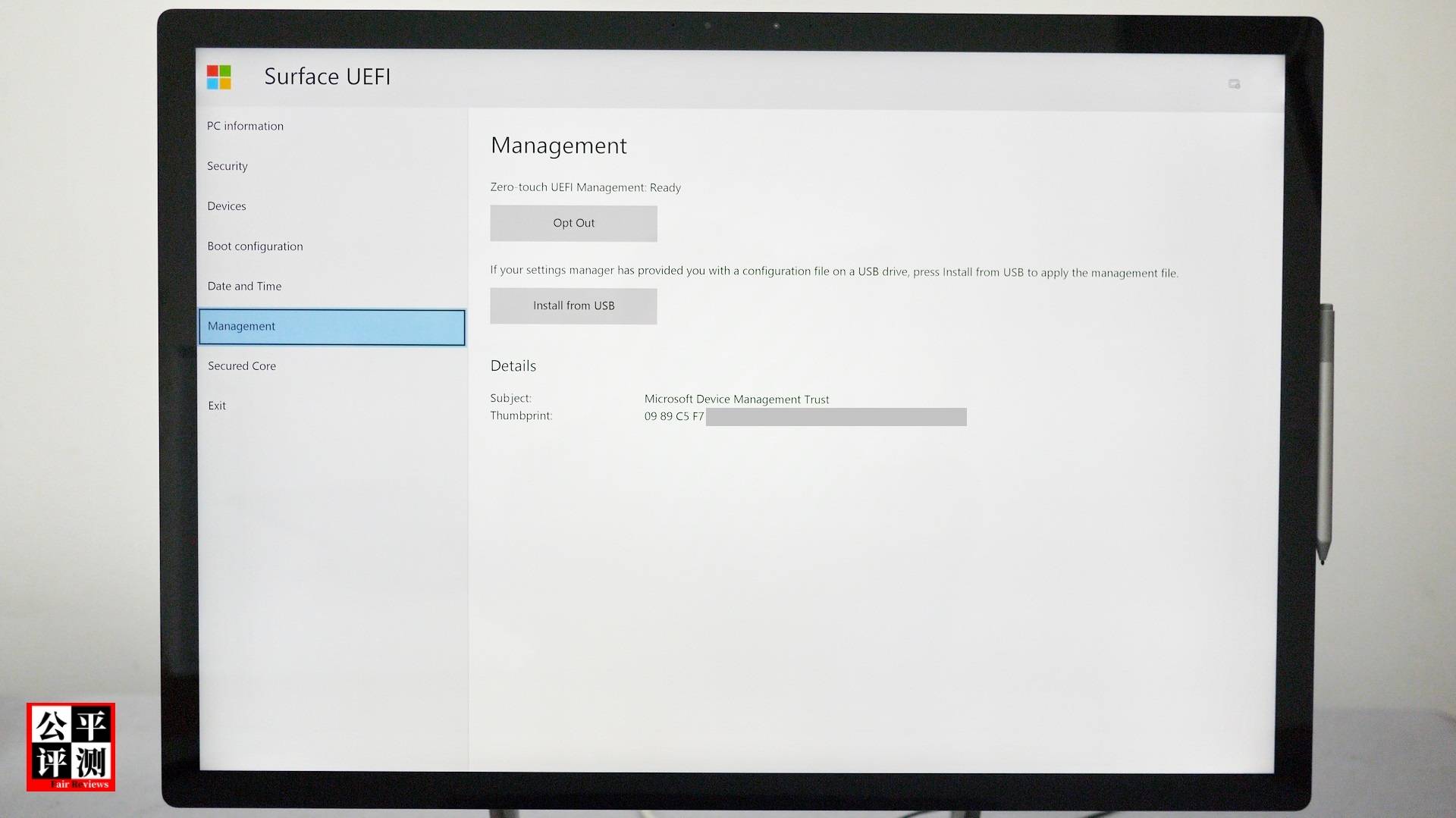Click the Zero-touch UEFI Management status text
Screen dimensions: 1456x818
(585, 187)
